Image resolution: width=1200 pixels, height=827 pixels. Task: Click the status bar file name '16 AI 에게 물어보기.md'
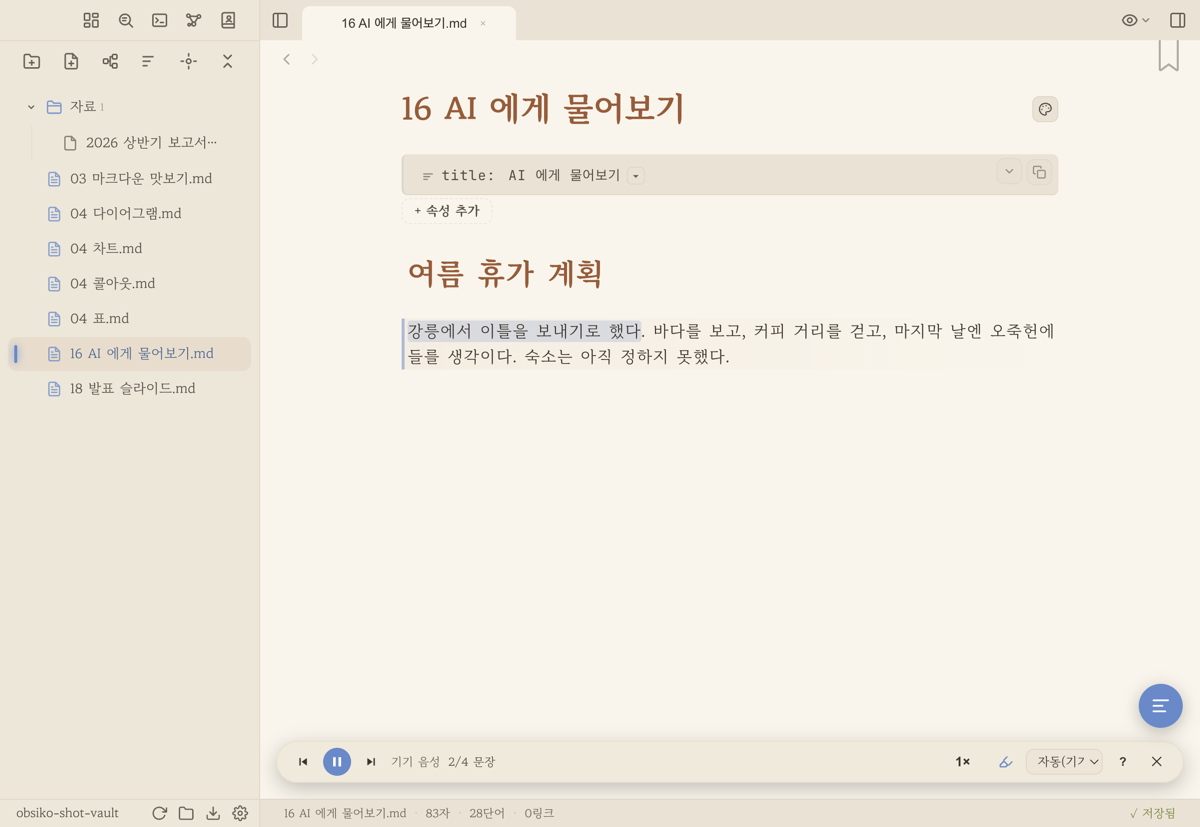coord(345,813)
